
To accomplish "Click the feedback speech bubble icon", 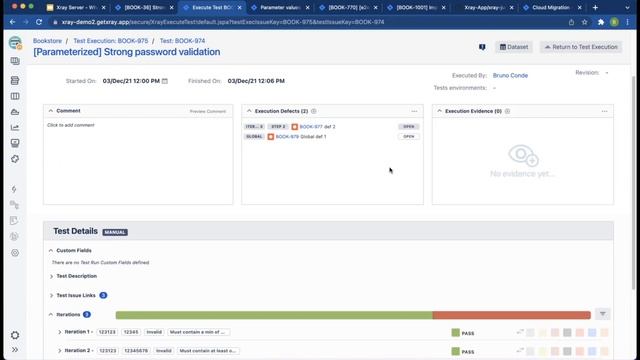I will coord(482,47).
